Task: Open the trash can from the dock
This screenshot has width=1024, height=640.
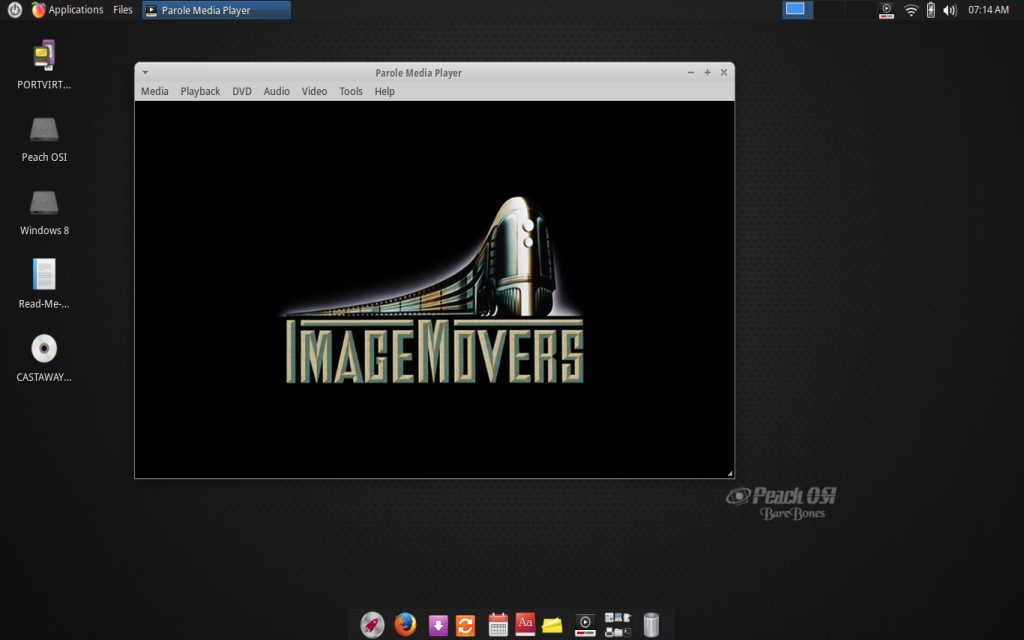Action: 651,624
